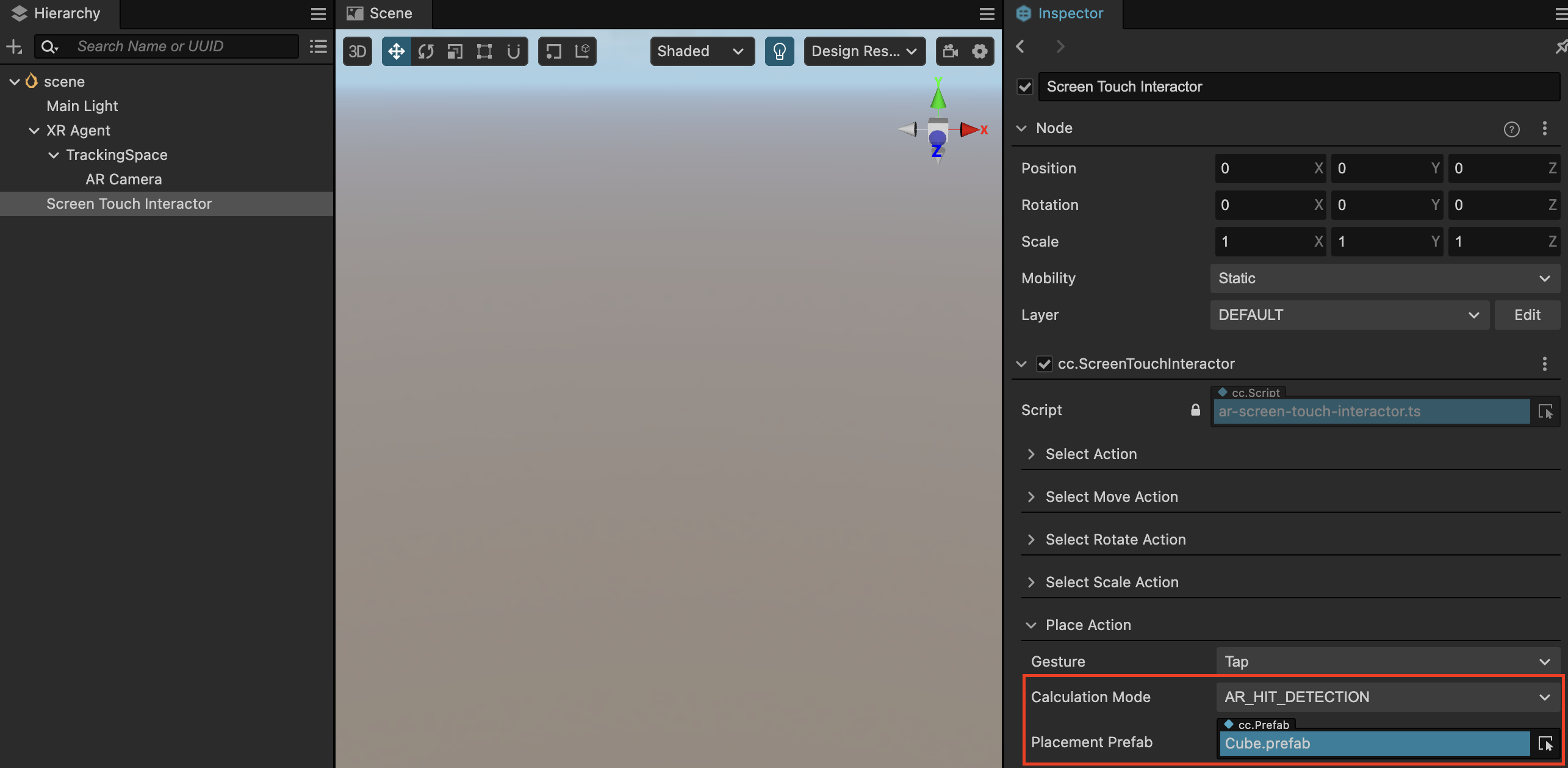The height and width of the screenshot is (768, 1568).
Task: Click the lock icon on Script field
Action: click(x=1196, y=410)
